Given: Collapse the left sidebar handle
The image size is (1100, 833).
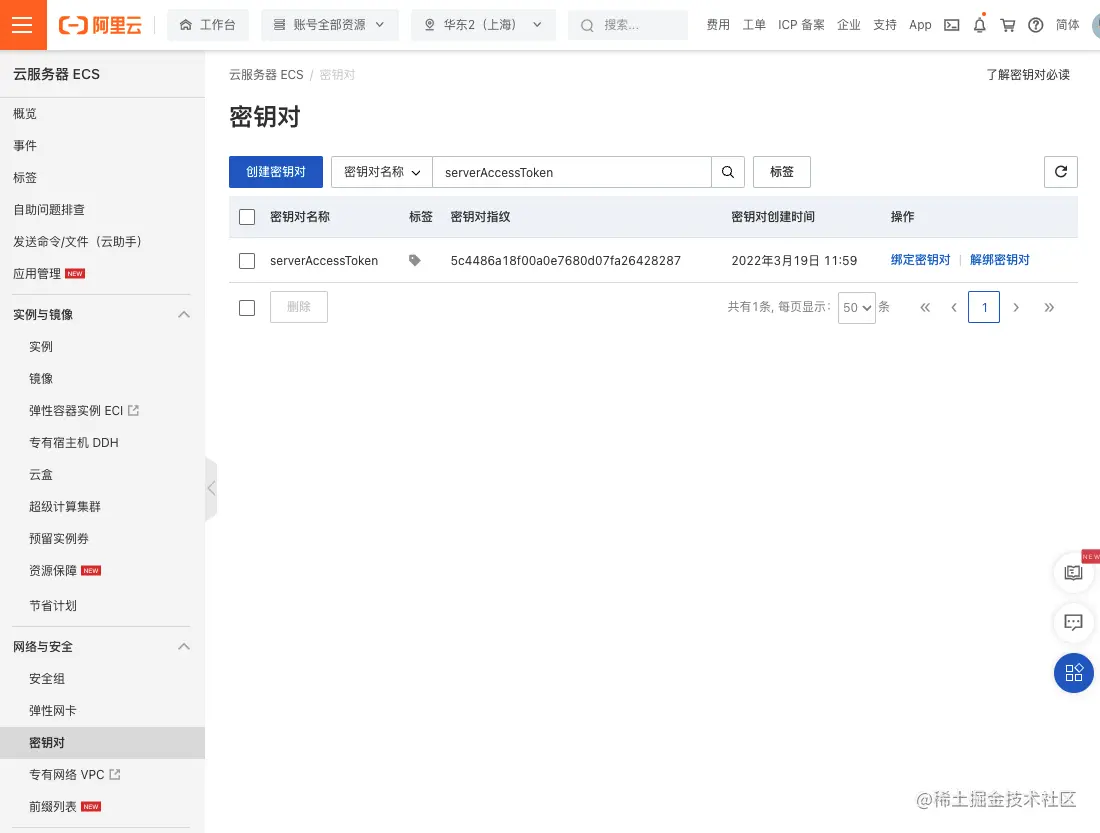Looking at the screenshot, I should [x=211, y=488].
